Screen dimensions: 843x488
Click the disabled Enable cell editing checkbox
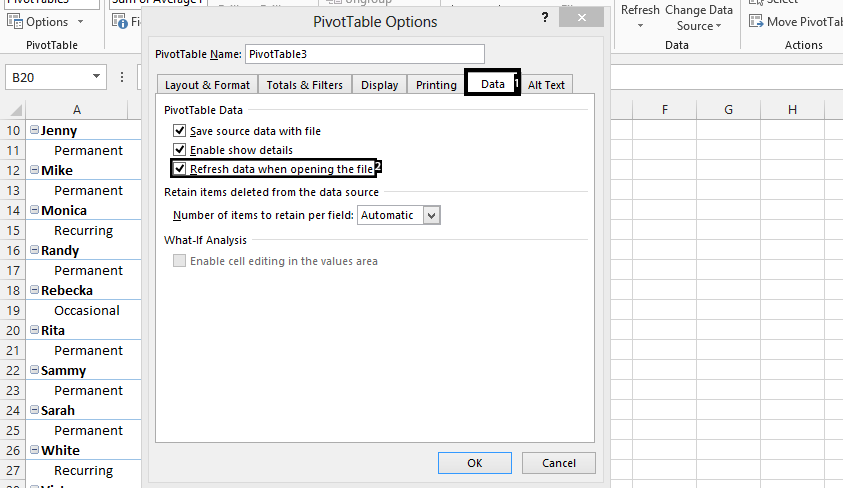pos(180,261)
